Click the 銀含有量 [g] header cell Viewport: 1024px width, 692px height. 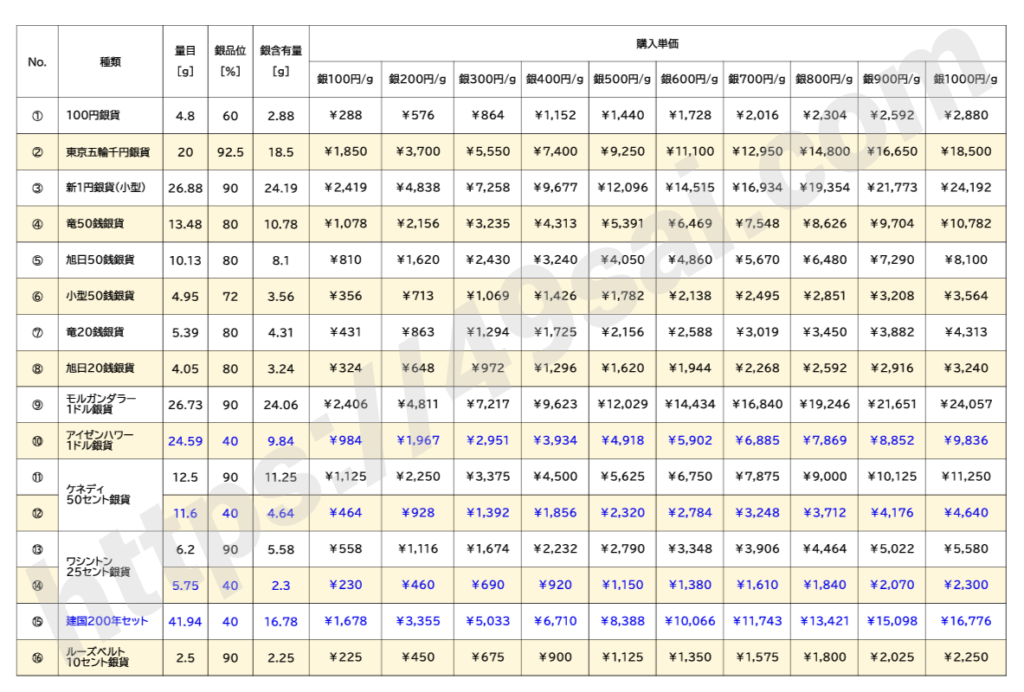tap(280, 61)
